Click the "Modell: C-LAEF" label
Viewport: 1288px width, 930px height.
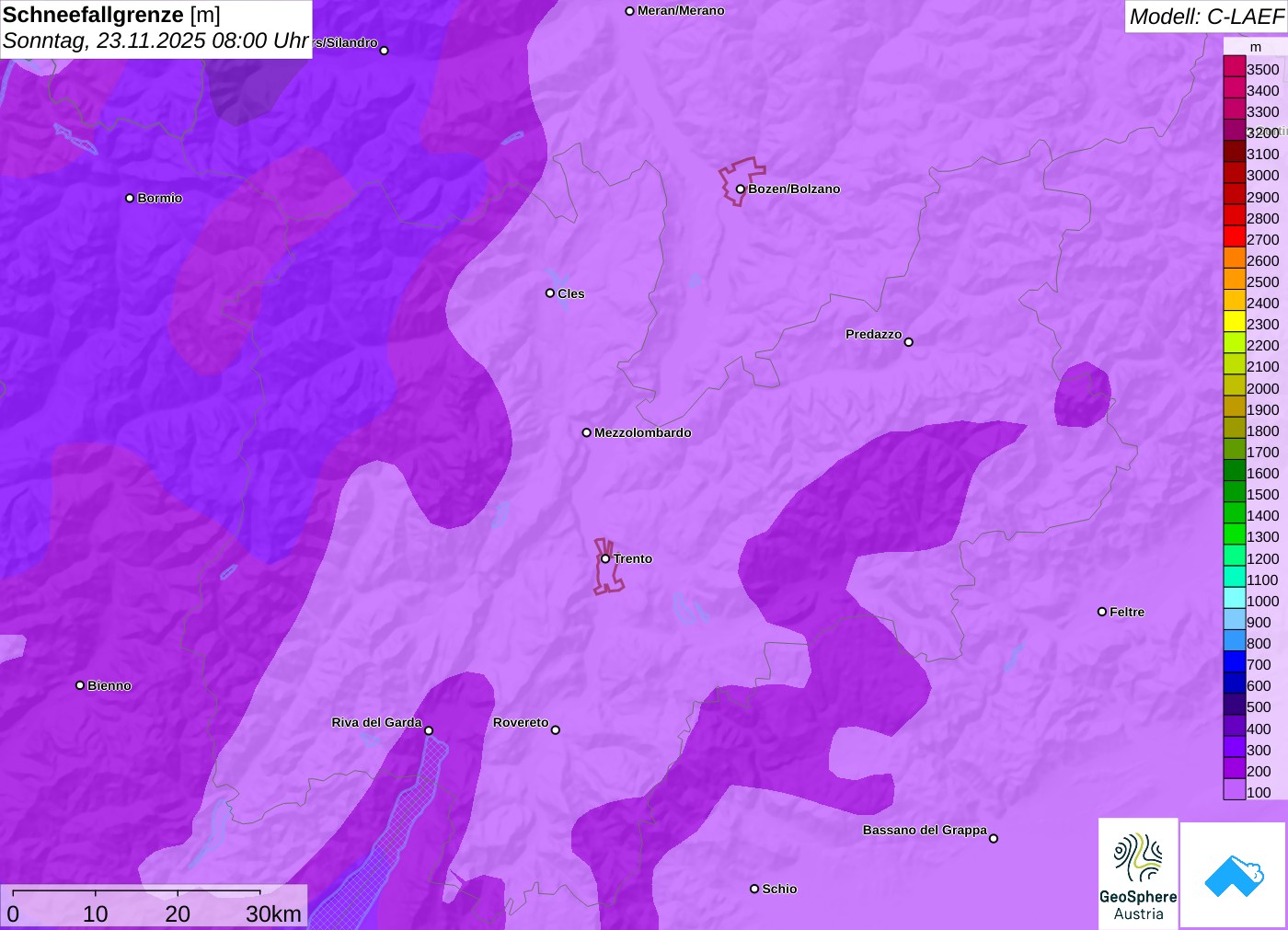1206,17
